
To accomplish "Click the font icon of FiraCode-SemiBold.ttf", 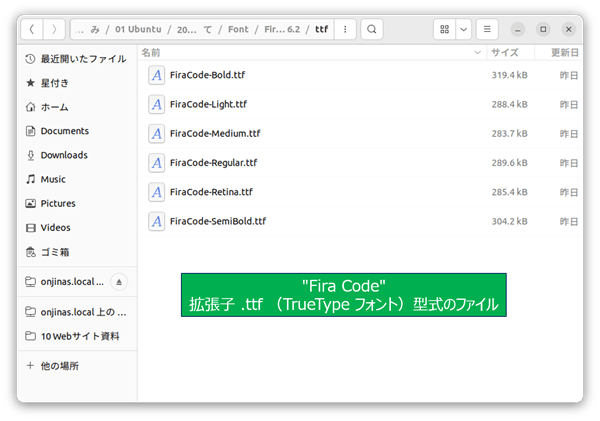I will pyautogui.click(x=157, y=221).
